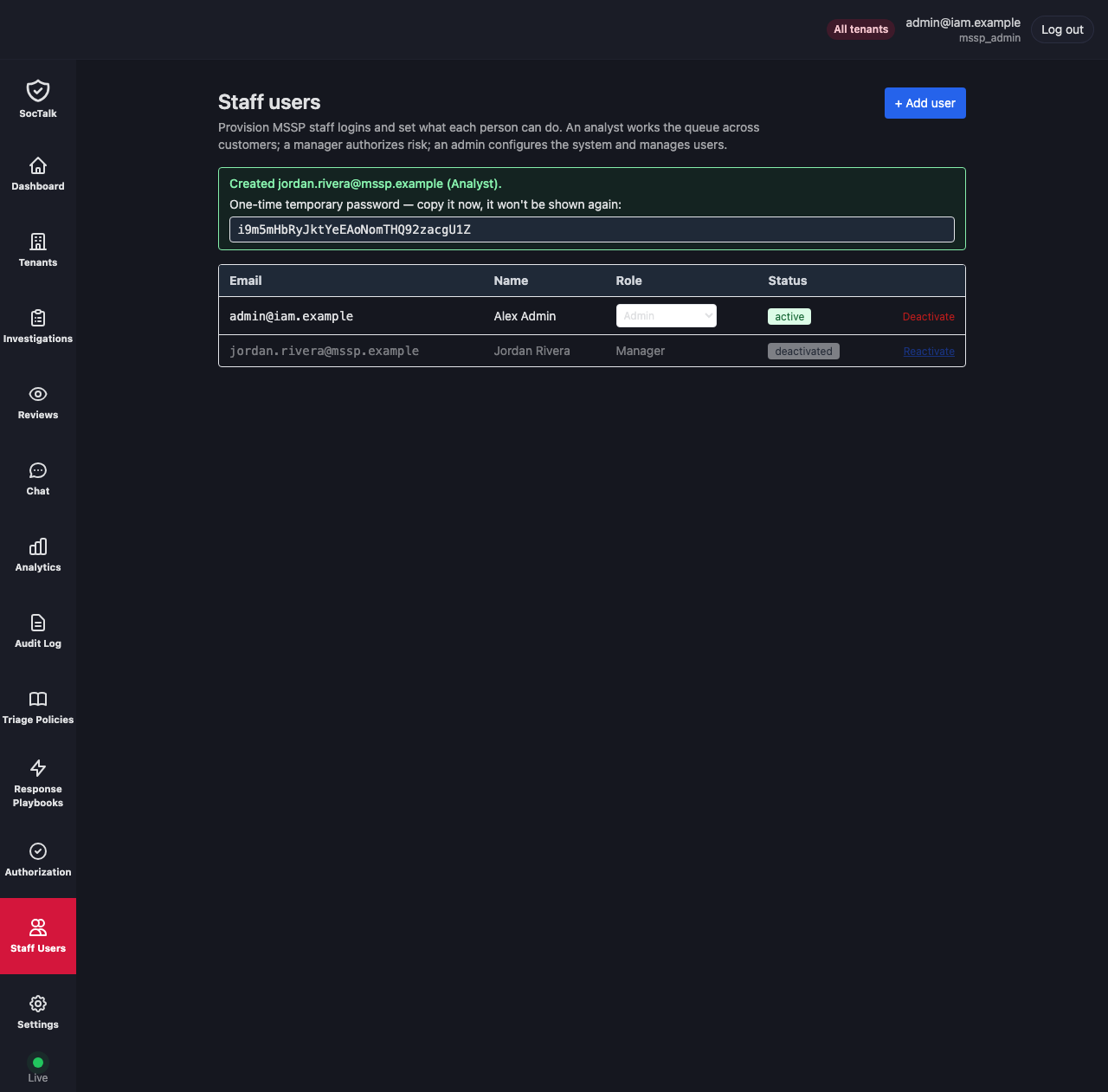Screen dimensions: 1108x1092
Task: Click the Settings menu label
Action: click(38, 1024)
